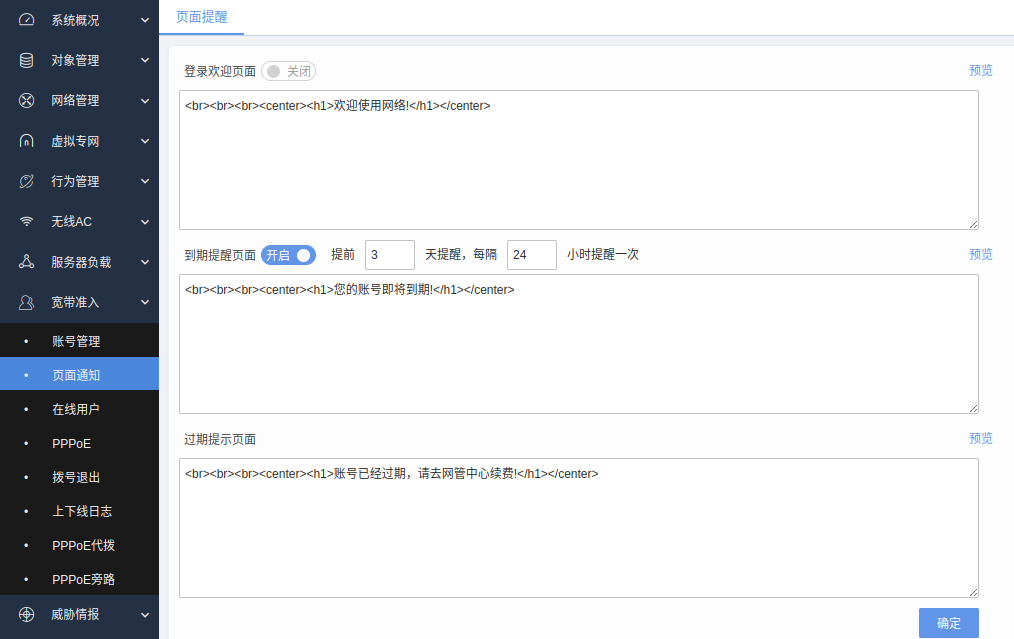Viewport: 1014px width, 639px height.
Task: Click the 虚拟专网 VPN icon
Action: pyautogui.click(x=27, y=141)
